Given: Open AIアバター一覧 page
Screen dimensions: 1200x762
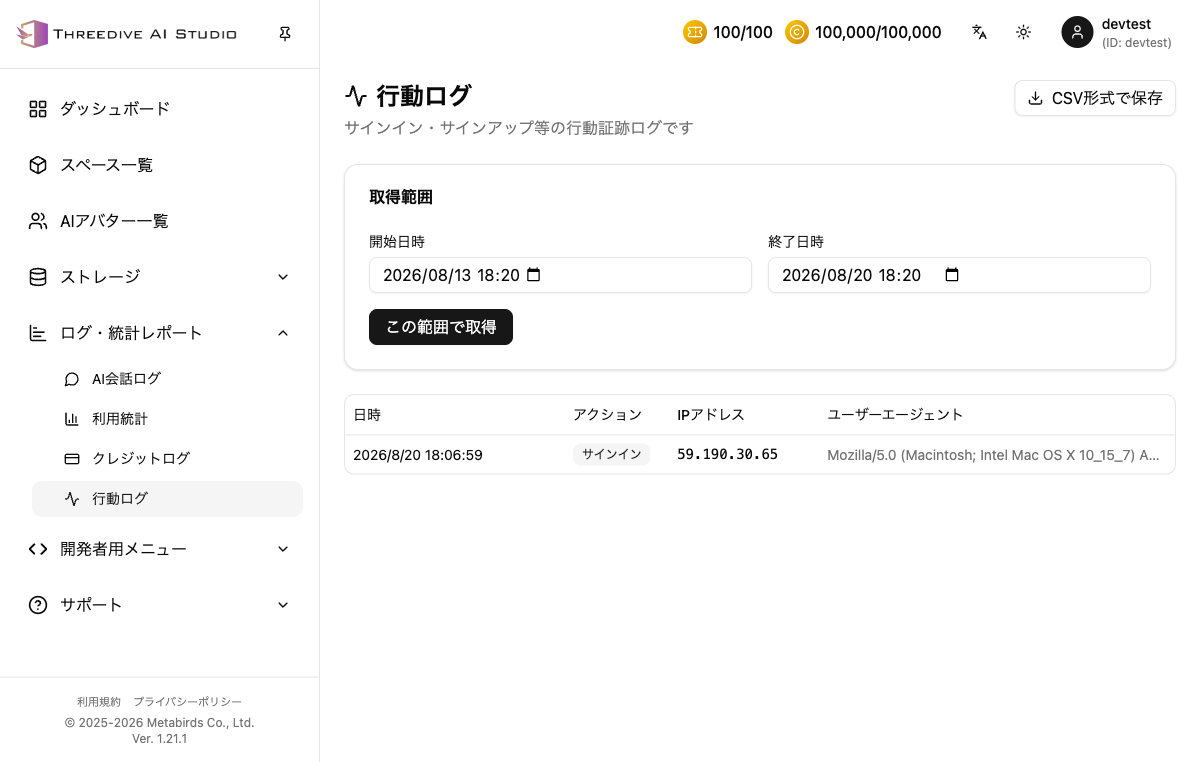Looking at the screenshot, I should tap(160, 221).
